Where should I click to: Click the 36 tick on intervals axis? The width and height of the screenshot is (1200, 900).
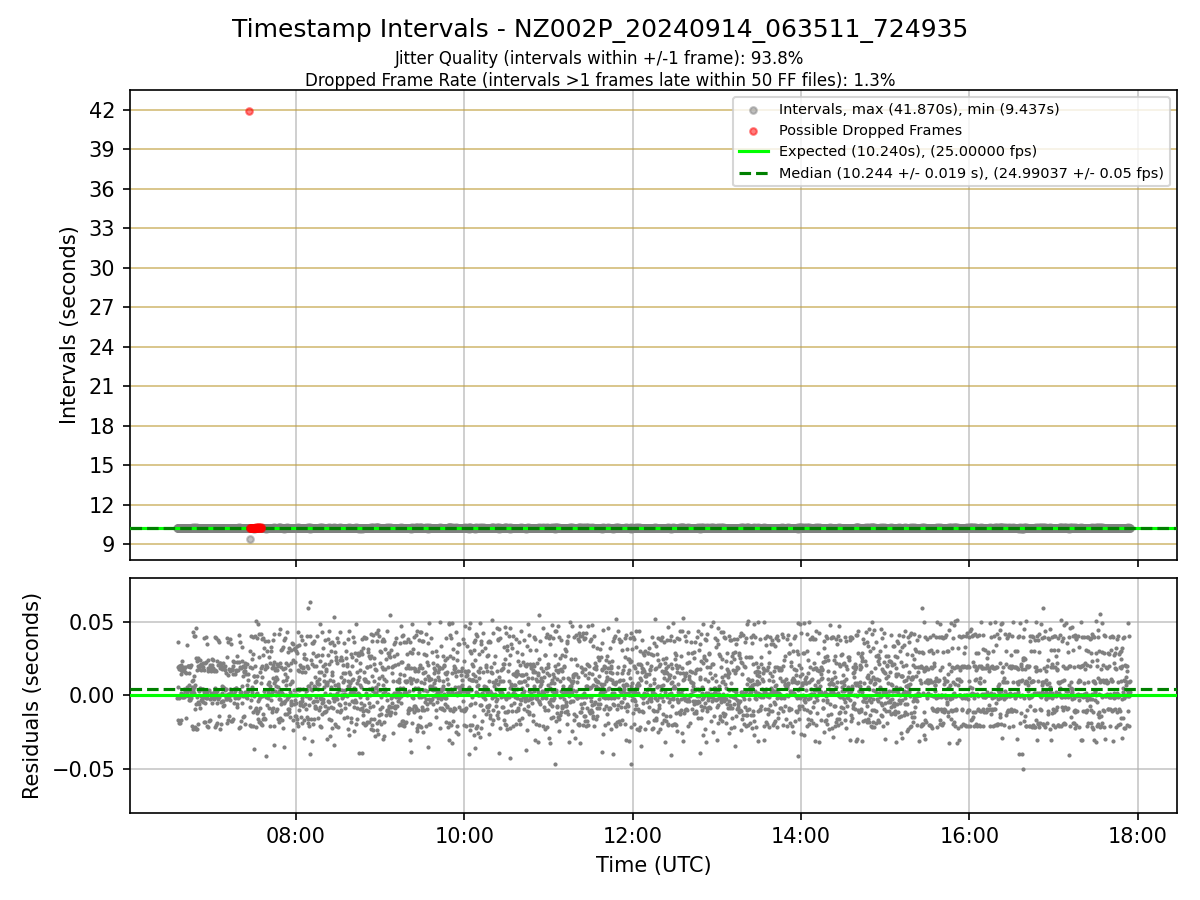point(104,189)
